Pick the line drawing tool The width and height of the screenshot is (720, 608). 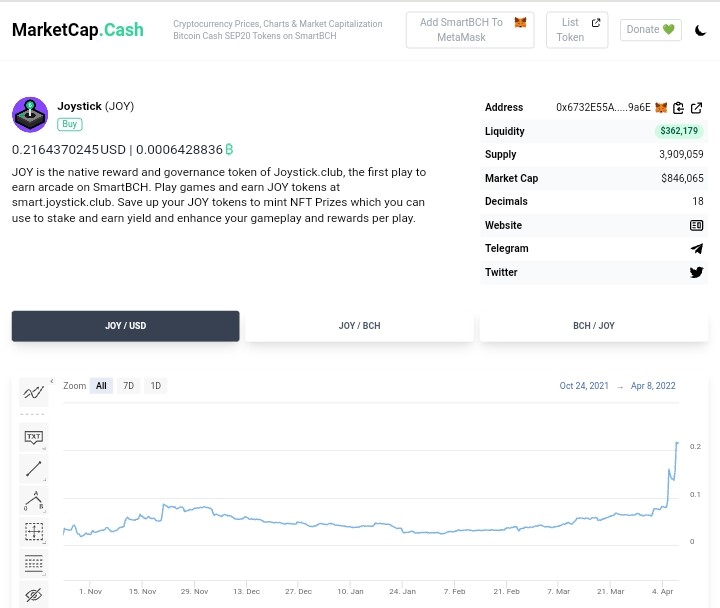pyautogui.click(x=34, y=469)
